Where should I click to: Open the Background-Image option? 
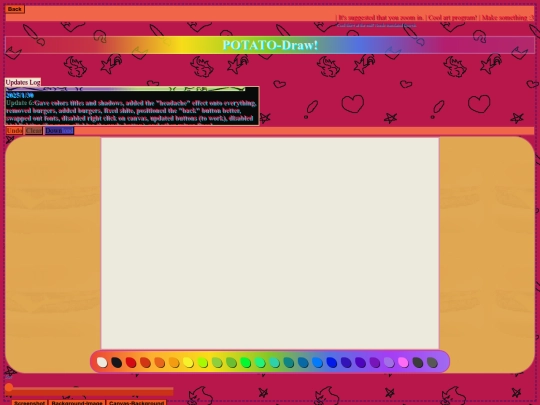[77, 403]
